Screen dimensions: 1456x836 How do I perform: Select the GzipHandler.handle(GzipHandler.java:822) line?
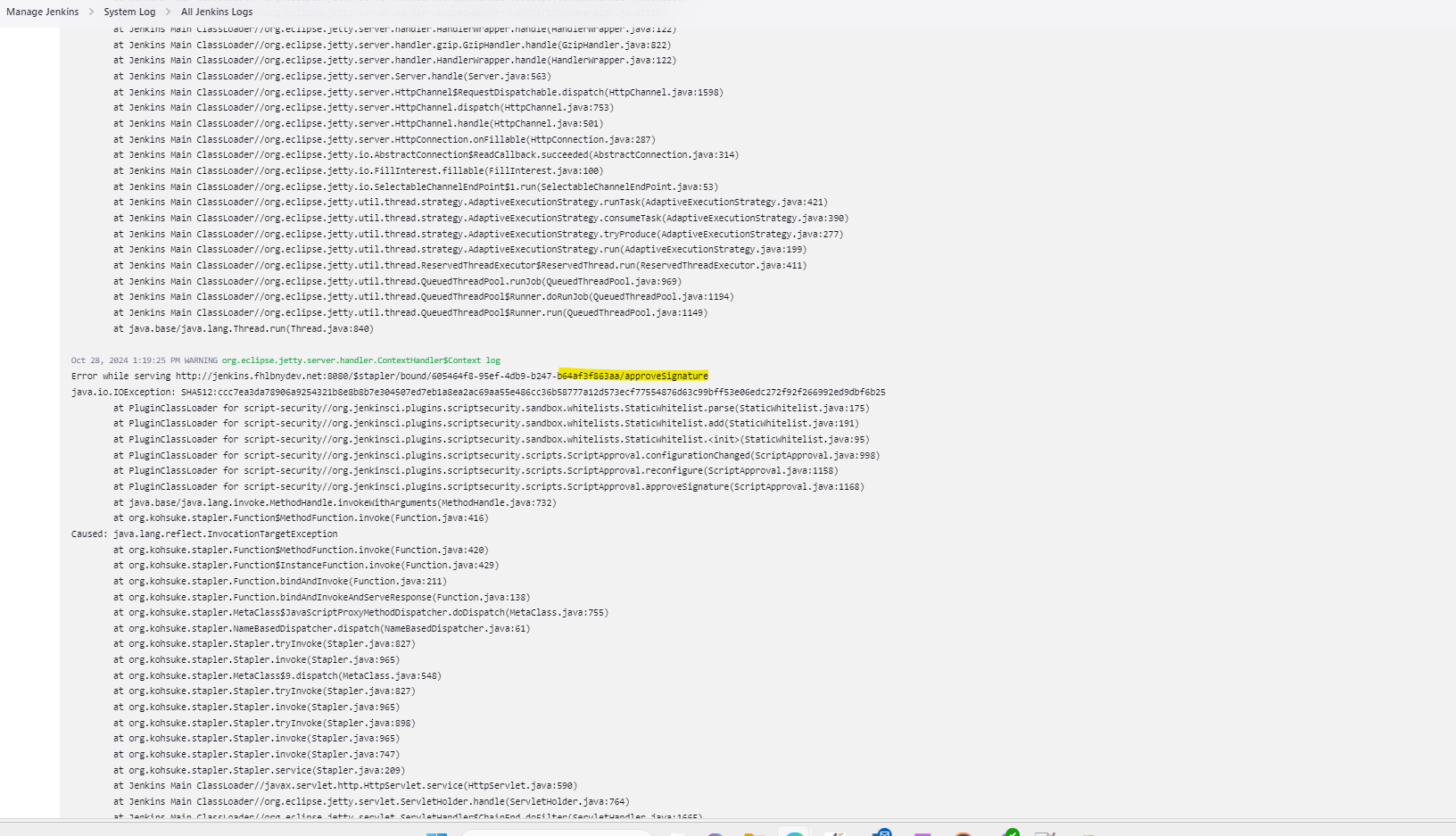[x=393, y=45]
